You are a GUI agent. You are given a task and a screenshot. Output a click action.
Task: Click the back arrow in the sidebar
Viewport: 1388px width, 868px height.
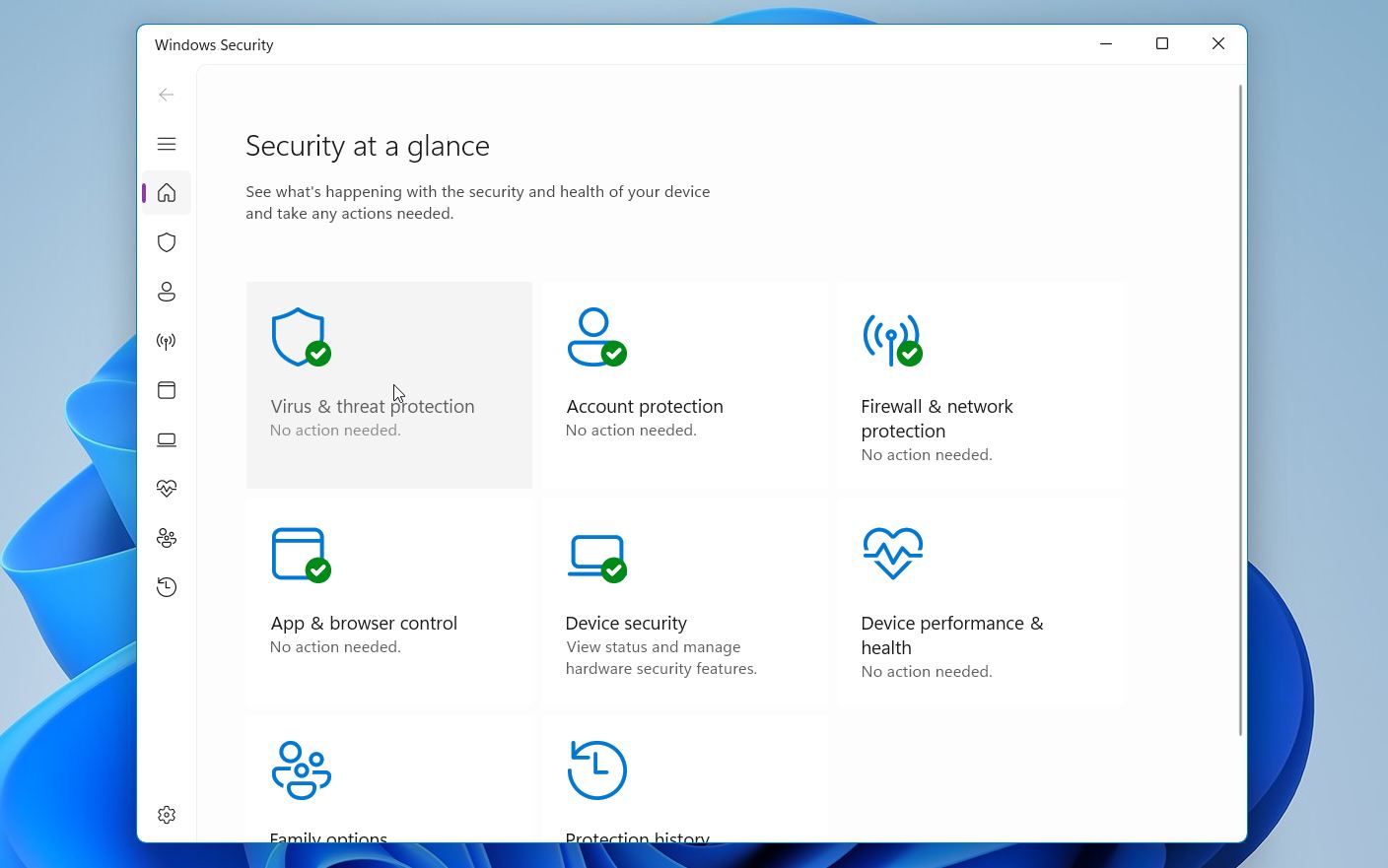tap(167, 95)
